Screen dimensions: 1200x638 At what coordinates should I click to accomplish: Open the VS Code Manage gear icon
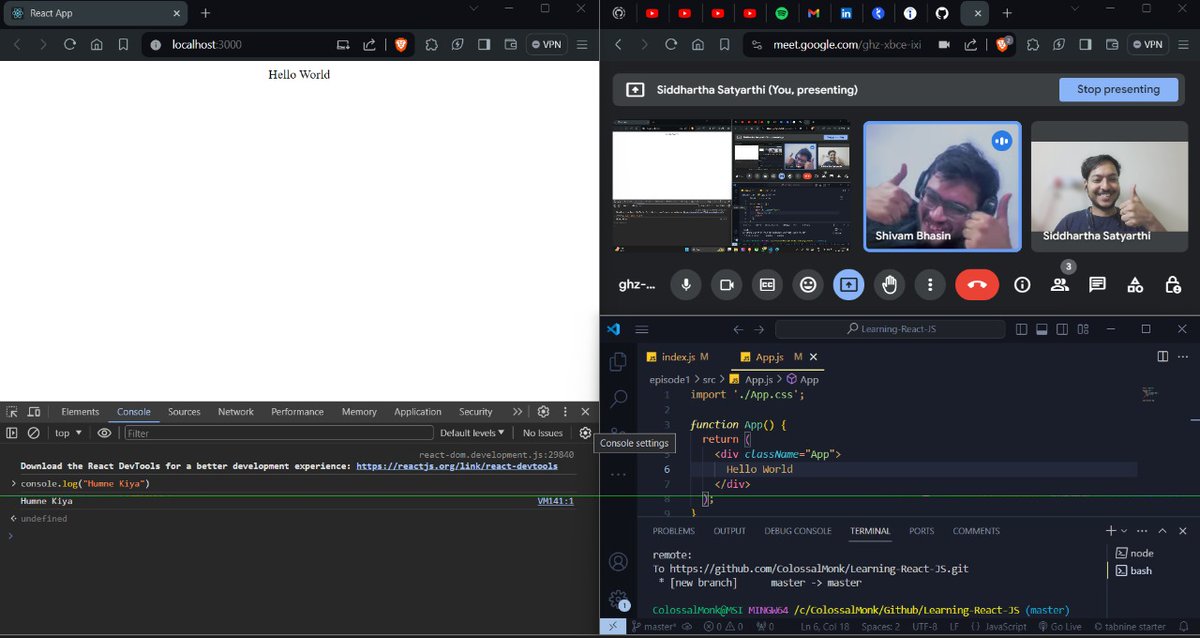pos(618,599)
